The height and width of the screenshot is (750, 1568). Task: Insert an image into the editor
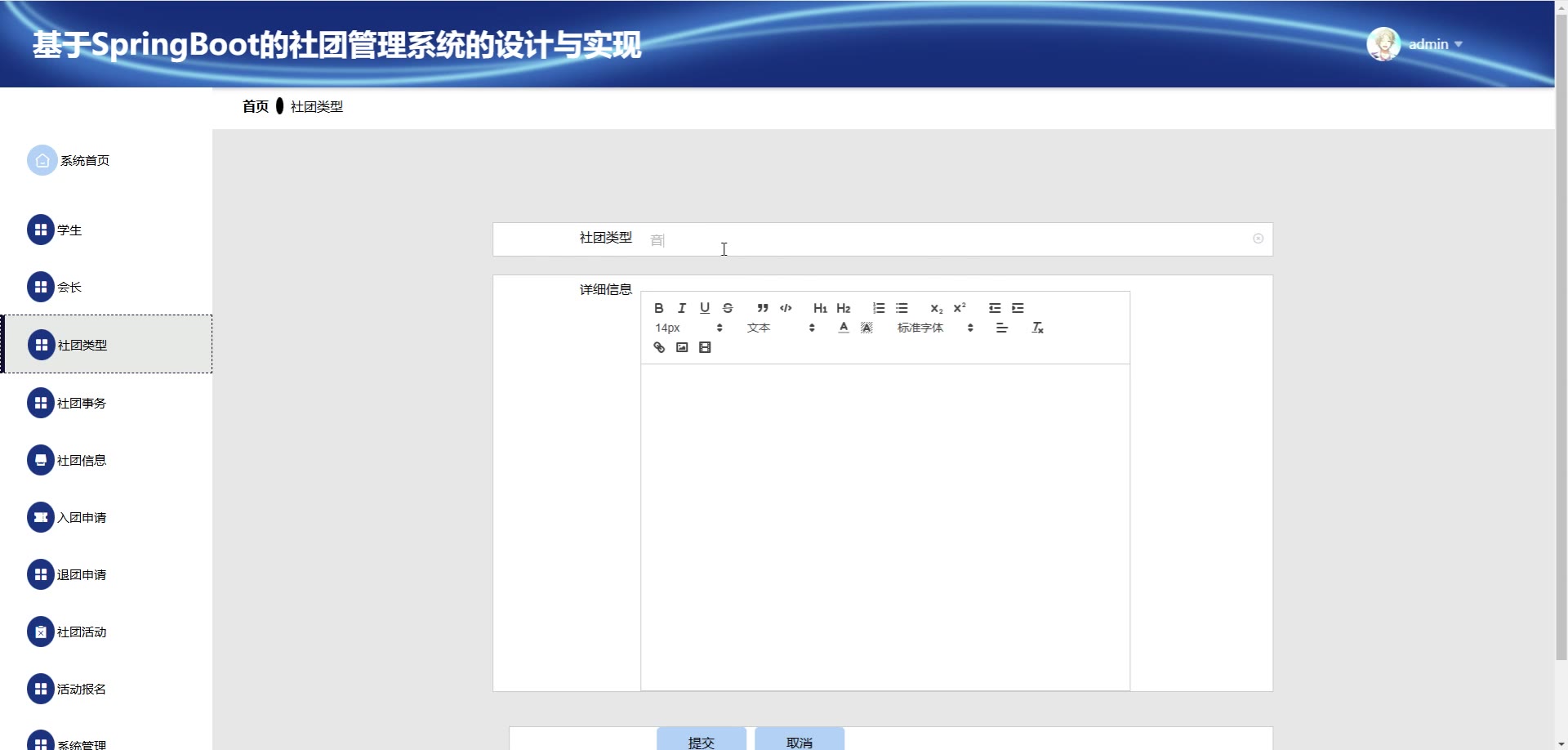pos(682,347)
